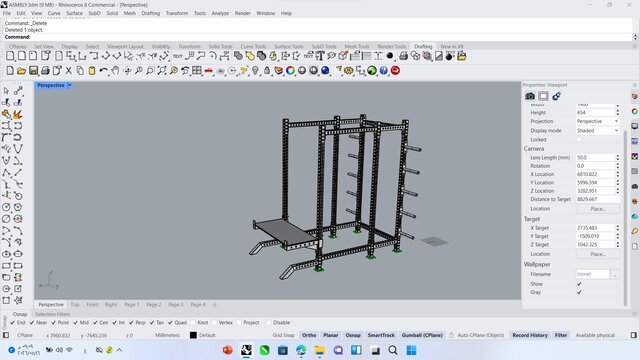The image size is (640, 360).
Task: Click the padlock Lock objects icon
Action: point(267,71)
